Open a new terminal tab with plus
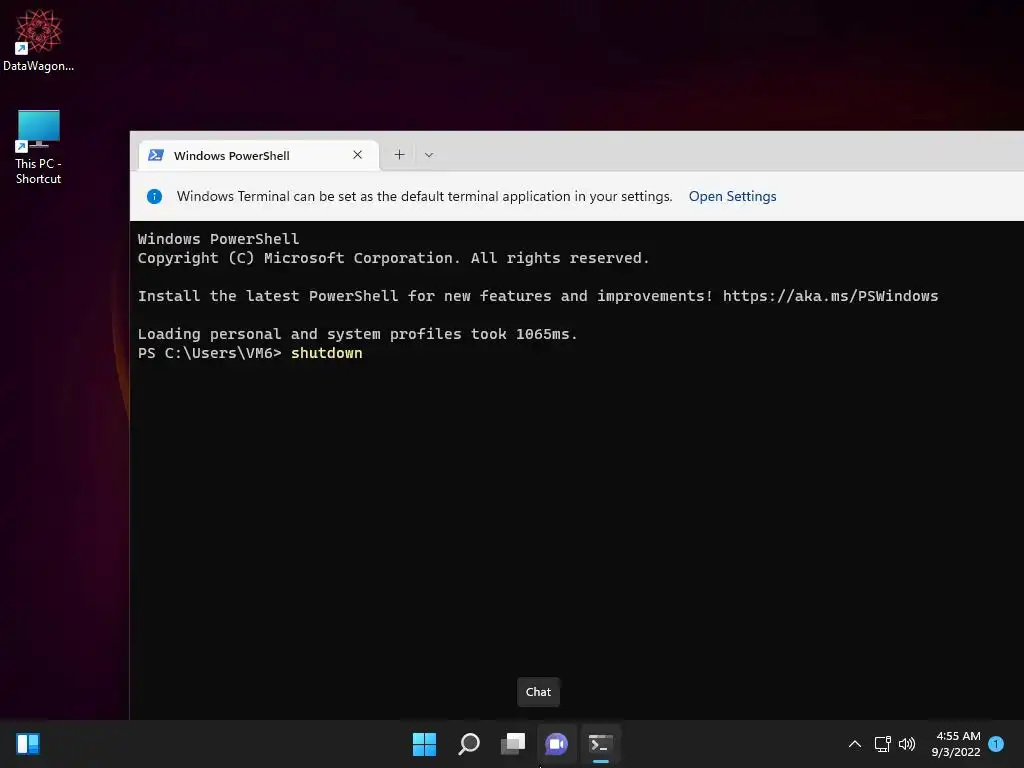Viewport: 1024px width, 768px height. (399, 155)
